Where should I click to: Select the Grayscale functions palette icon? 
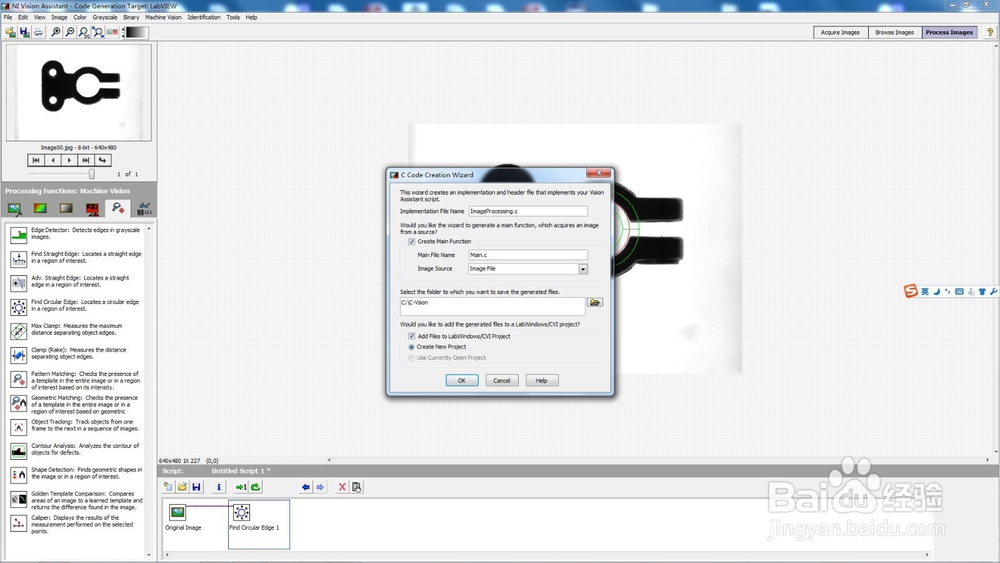tap(66, 208)
